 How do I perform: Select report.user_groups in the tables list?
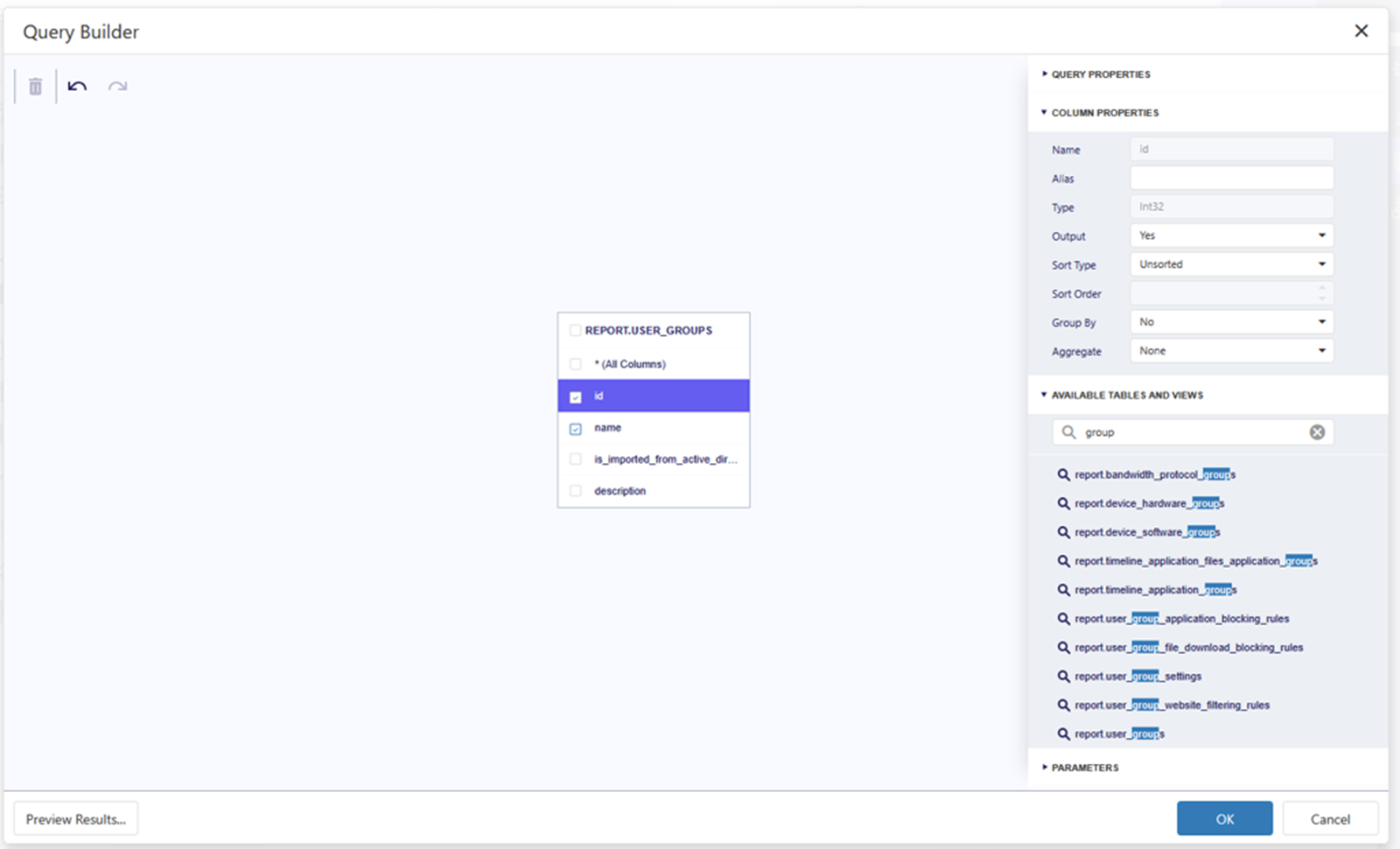pyautogui.click(x=1119, y=734)
